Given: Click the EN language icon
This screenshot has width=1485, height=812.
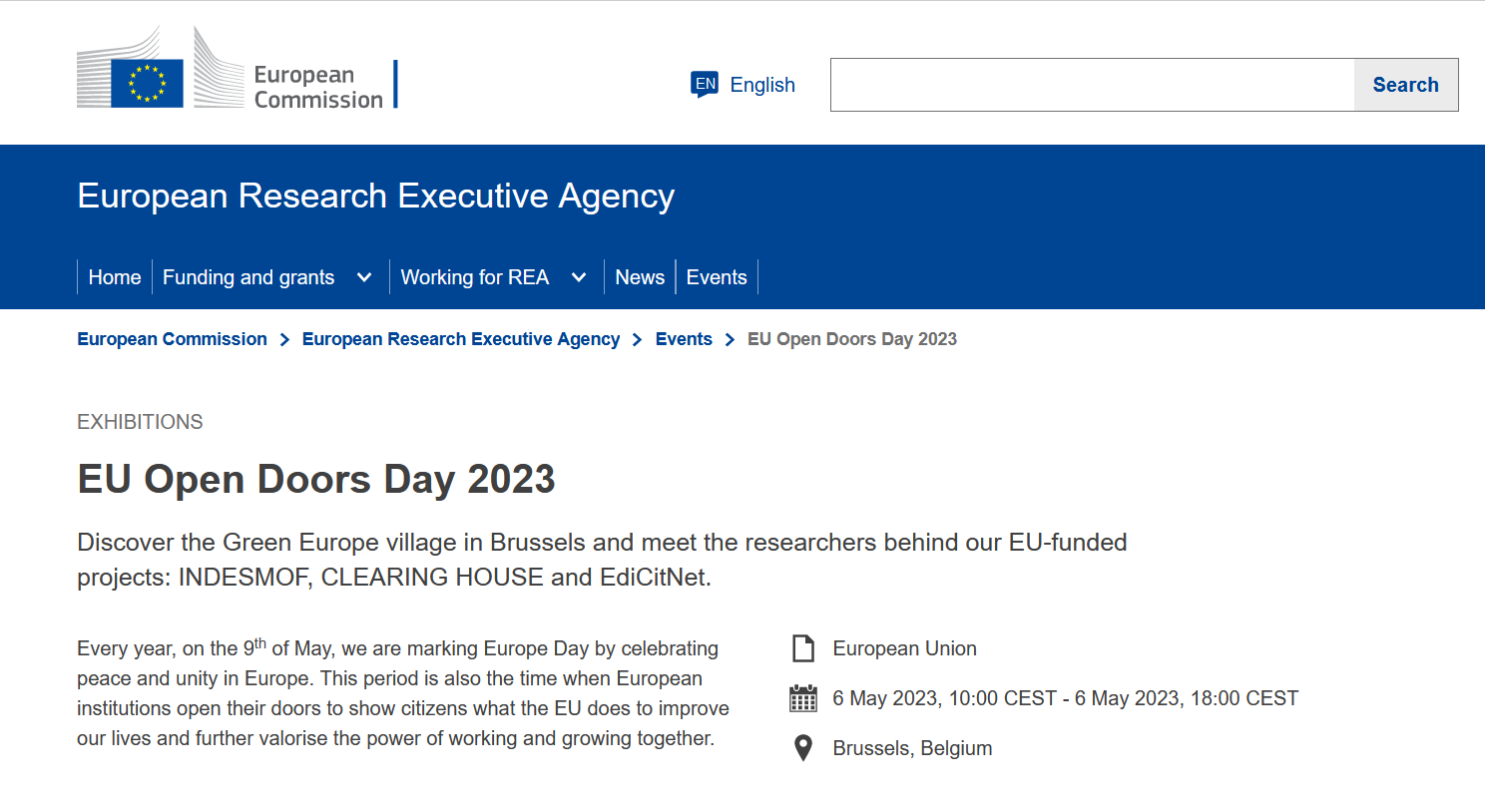Looking at the screenshot, I should tap(705, 85).
